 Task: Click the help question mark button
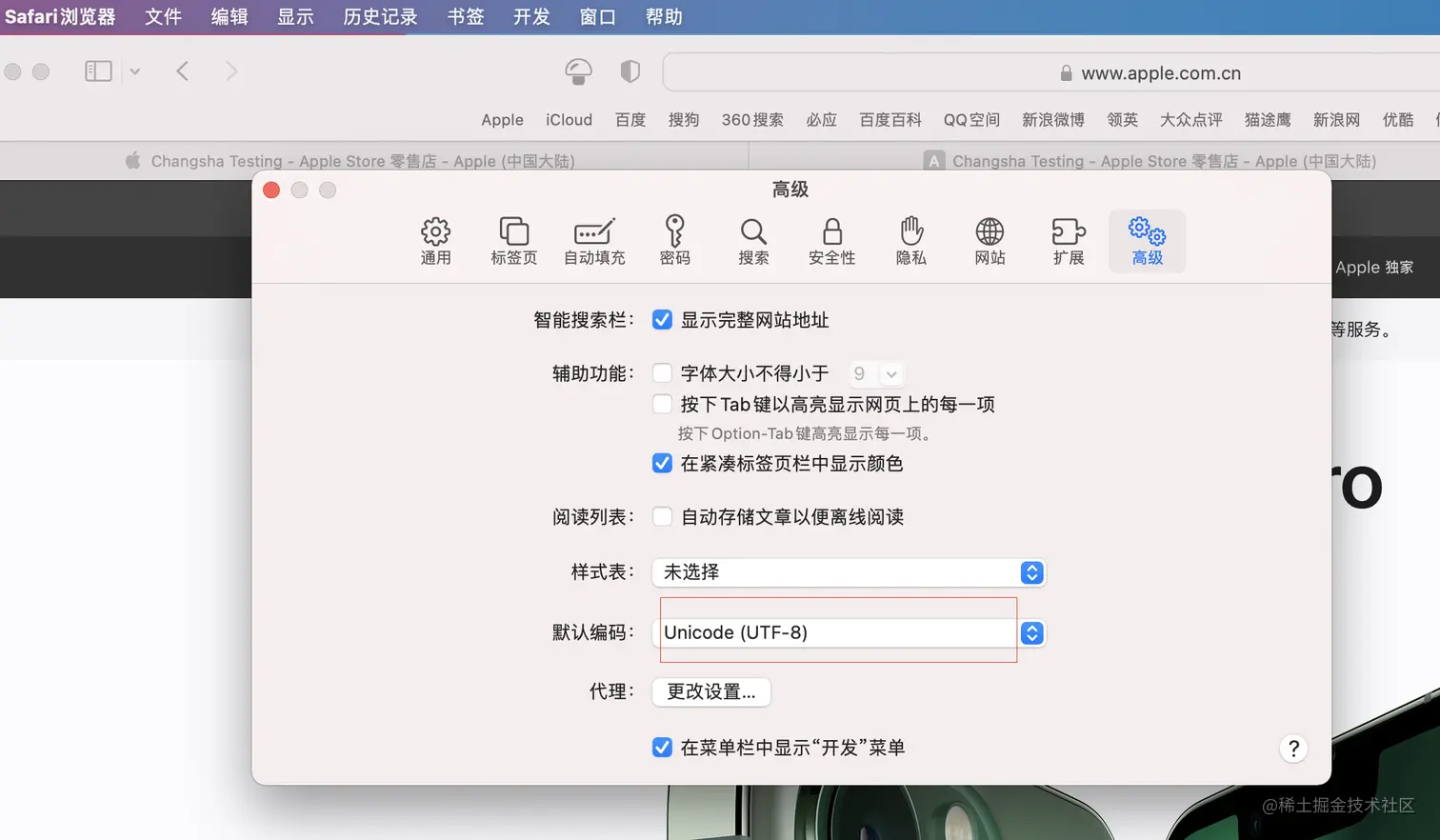pos(1293,749)
